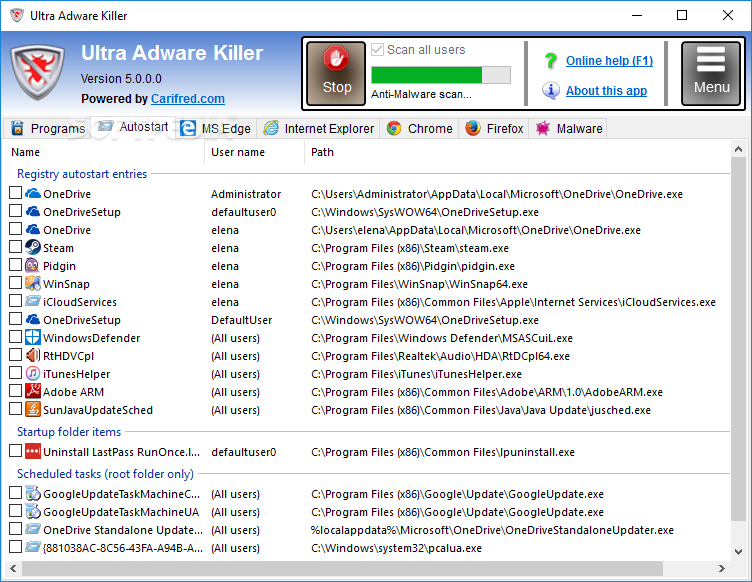The height and width of the screenshot is (582, 752).
Task: Click the LastPass red icon
Action: 33,451
